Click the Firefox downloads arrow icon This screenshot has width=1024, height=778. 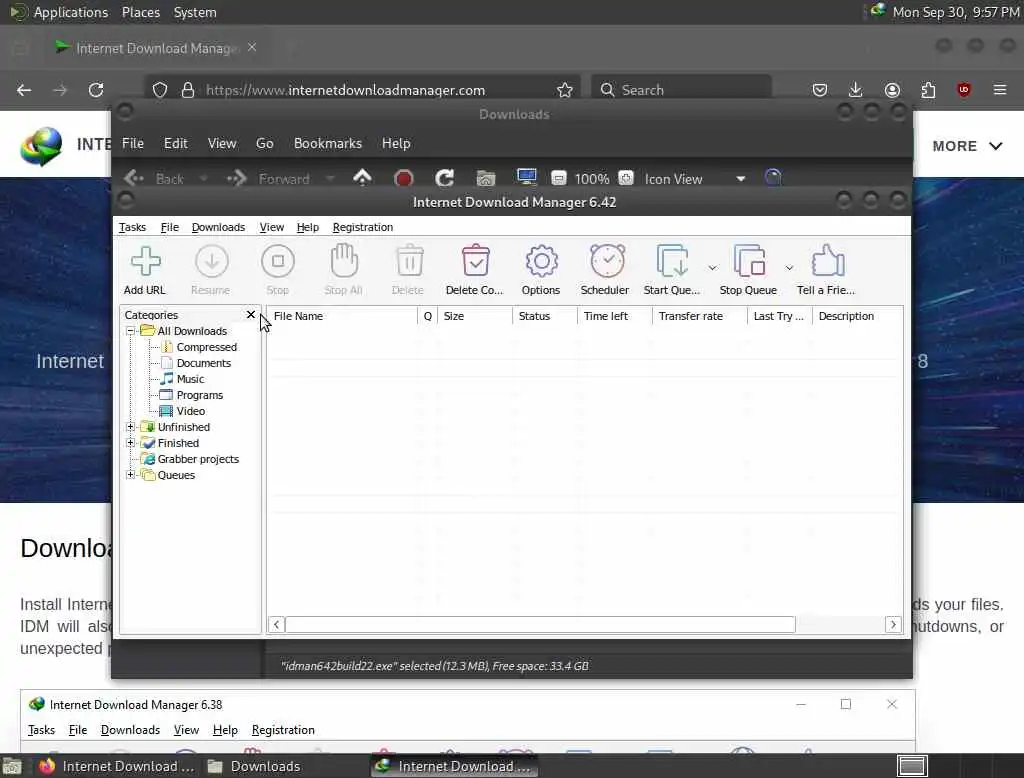856,90
